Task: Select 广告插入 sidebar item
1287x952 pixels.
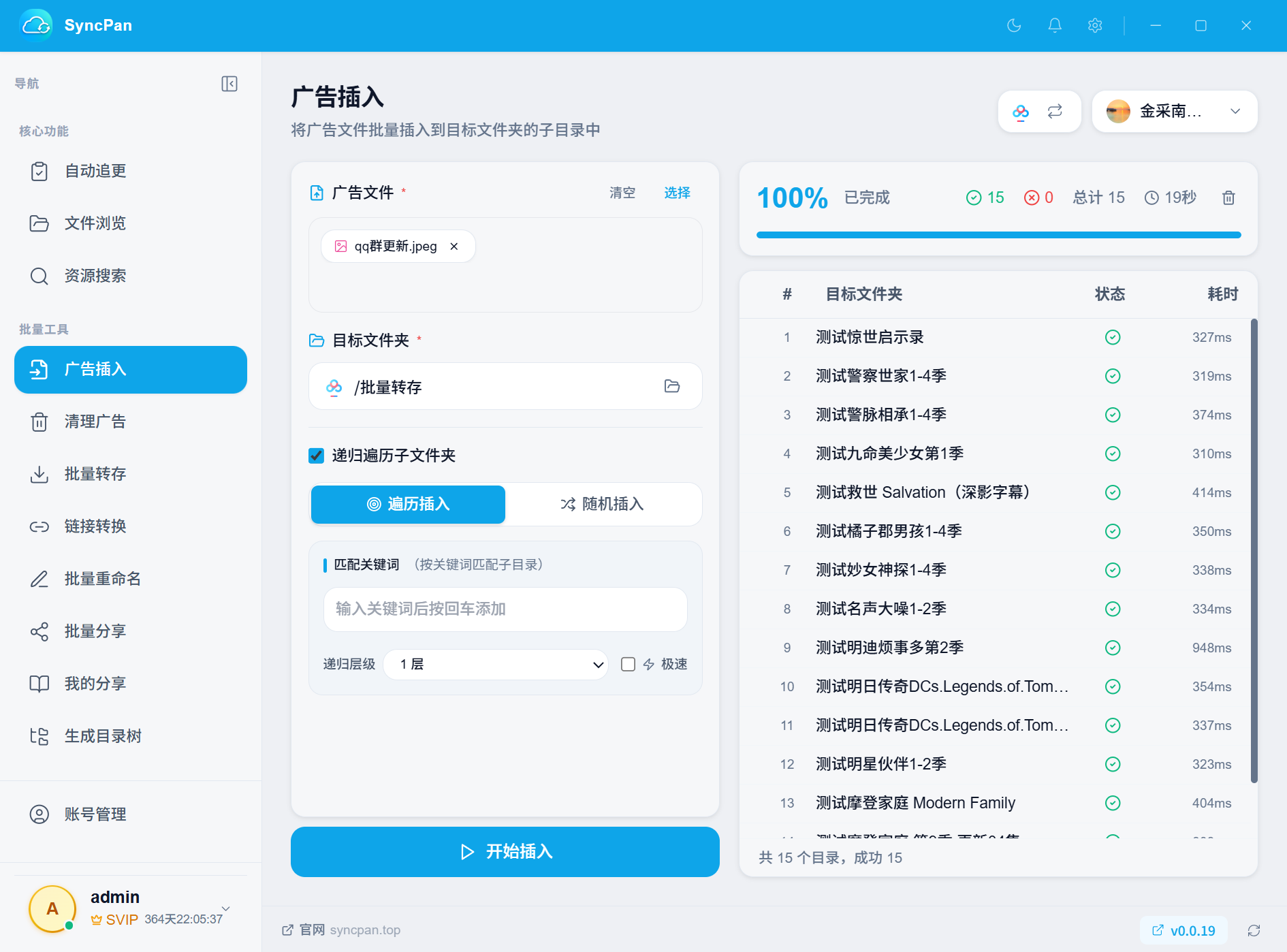Action: coord(131,370)
